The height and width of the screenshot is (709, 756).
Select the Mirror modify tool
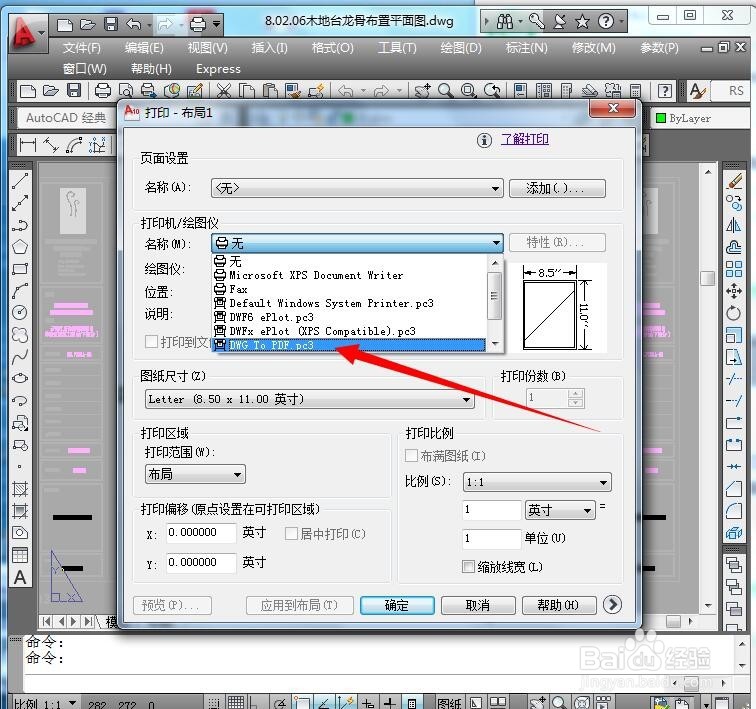point(734,225)
